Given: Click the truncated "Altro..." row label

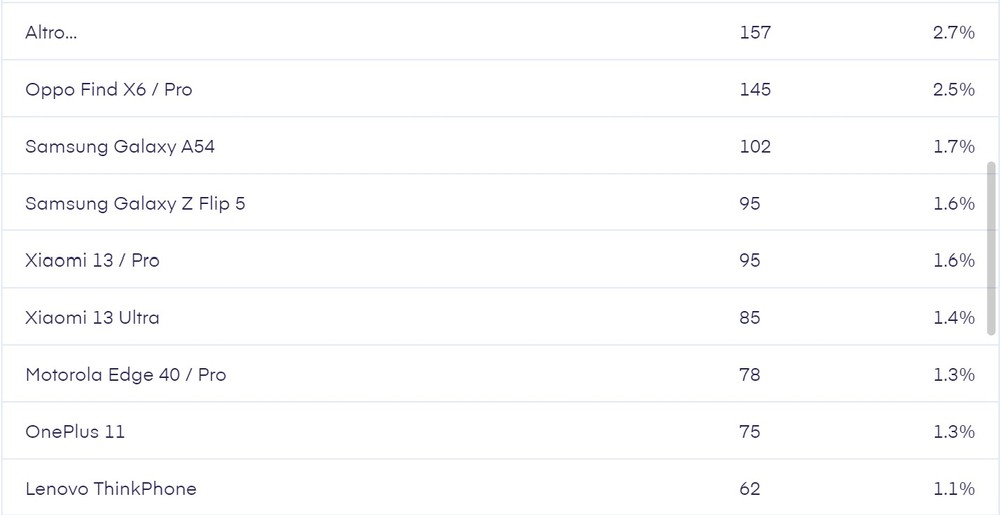Looking at the screenshot, I should click(x=51, y=33).
